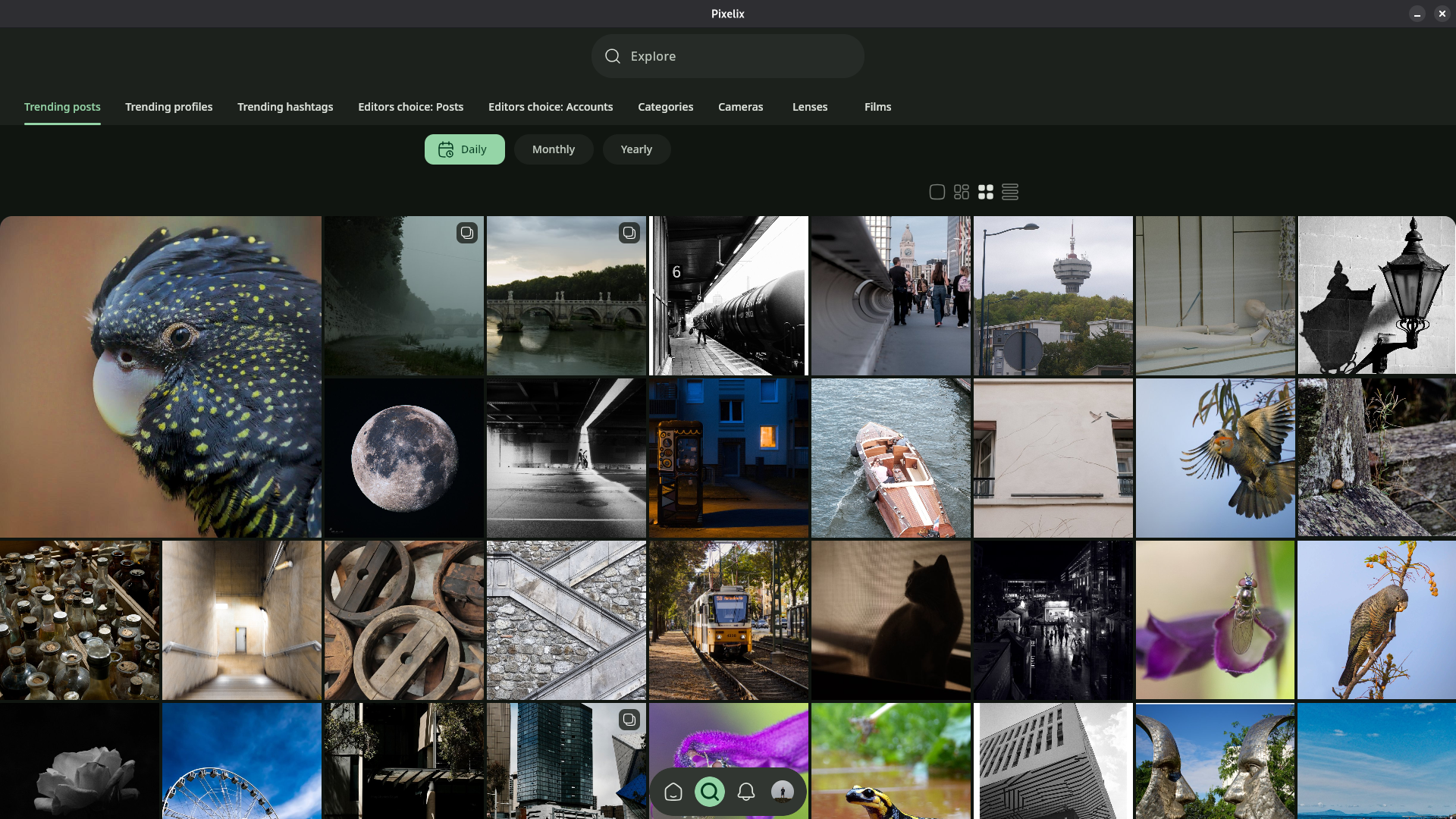This screenshot has height=819, width=1456.
Task: Open the fly on purple flower photo
Action: pyautogui.click(x=1216, y=620)
